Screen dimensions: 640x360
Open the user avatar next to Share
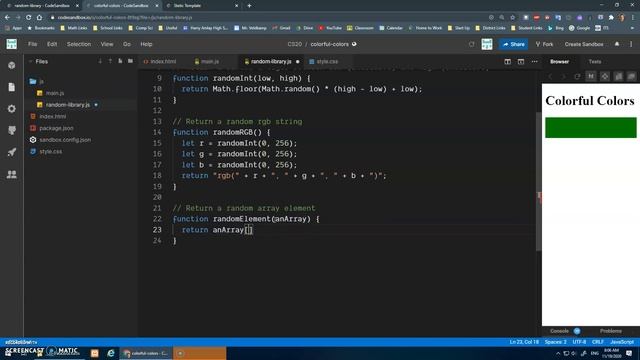click(x=487, y=44)
